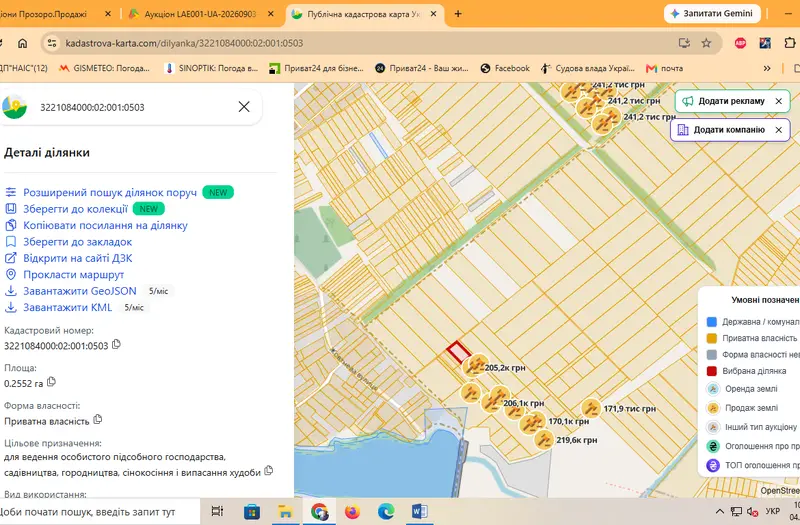Dismiss the Додати рекламу banner
Viewport: 800px width, 525px height.
click(x=779, y=101)
